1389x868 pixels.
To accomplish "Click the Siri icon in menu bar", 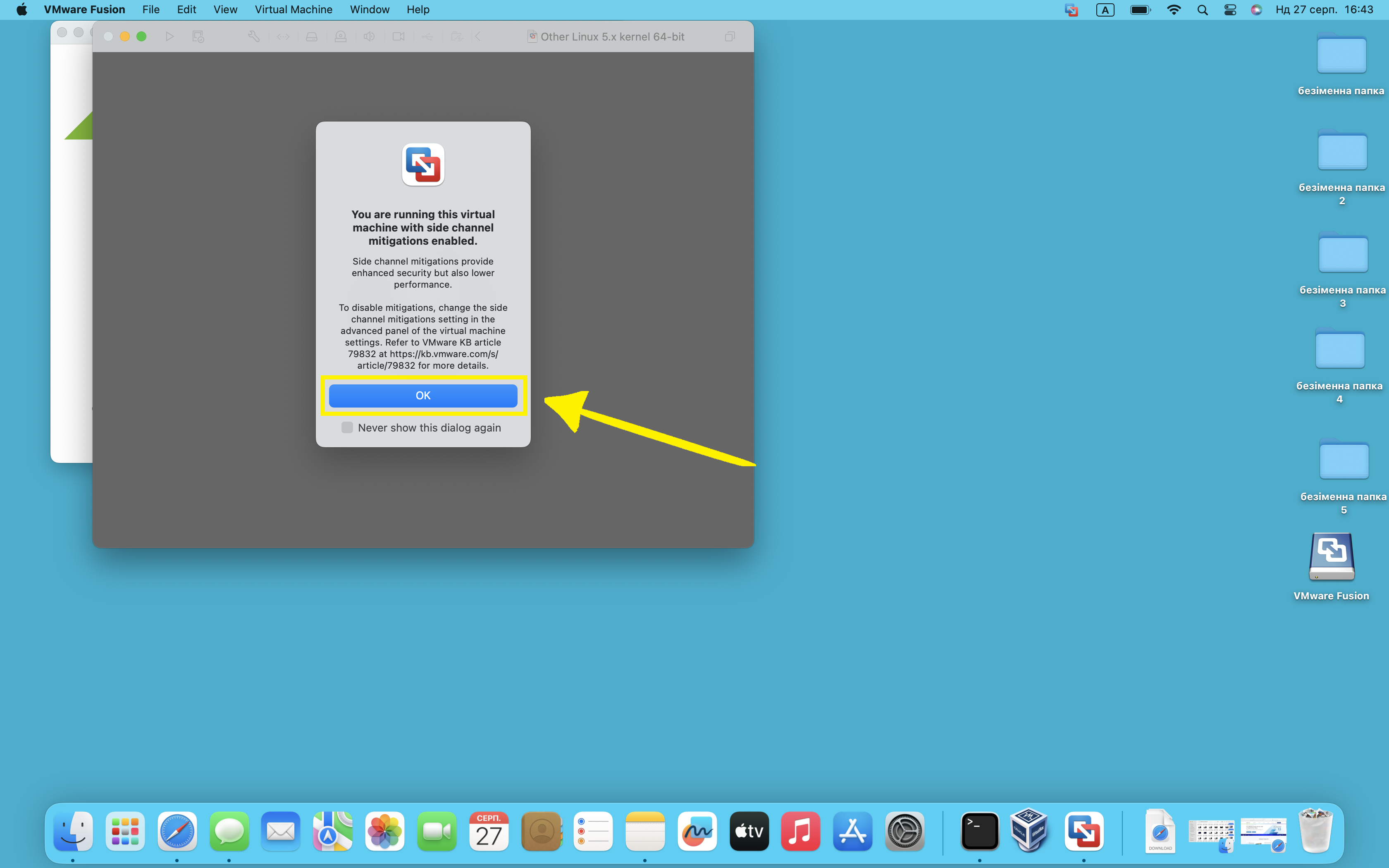I will click(x=1256, y=10).
